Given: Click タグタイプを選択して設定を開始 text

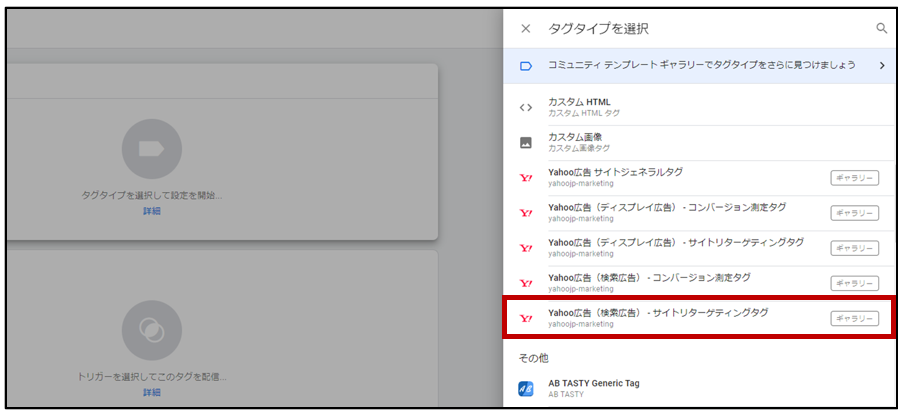Looking at the screenshot, I should [152, 196].
